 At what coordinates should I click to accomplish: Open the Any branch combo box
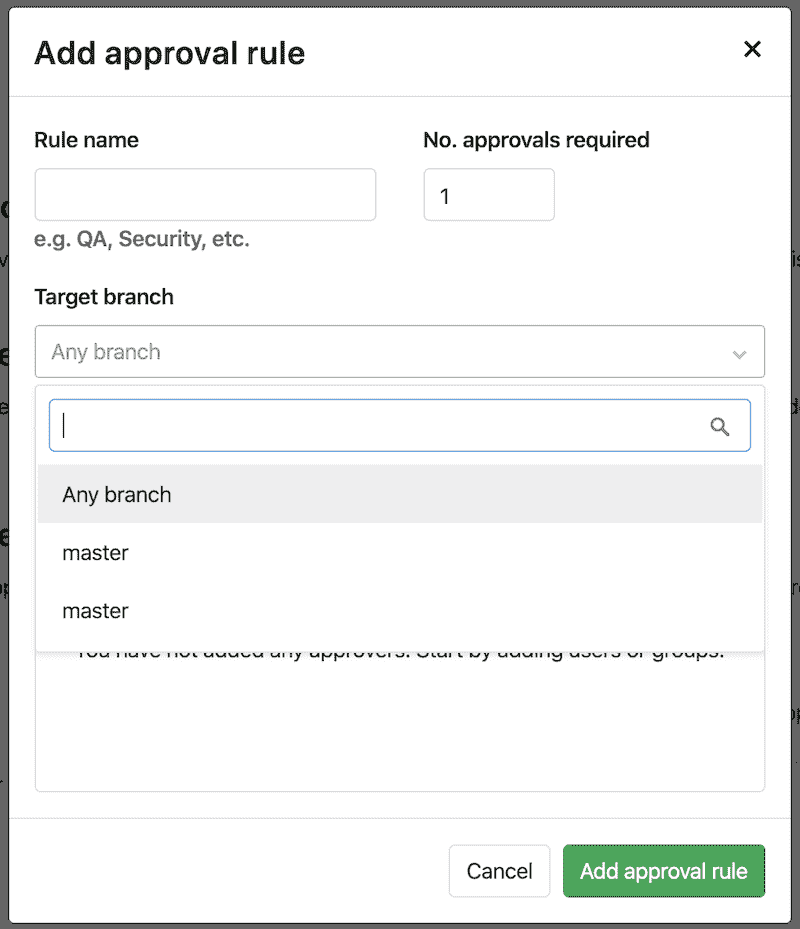pyautogui.click(x=380, y=352)
